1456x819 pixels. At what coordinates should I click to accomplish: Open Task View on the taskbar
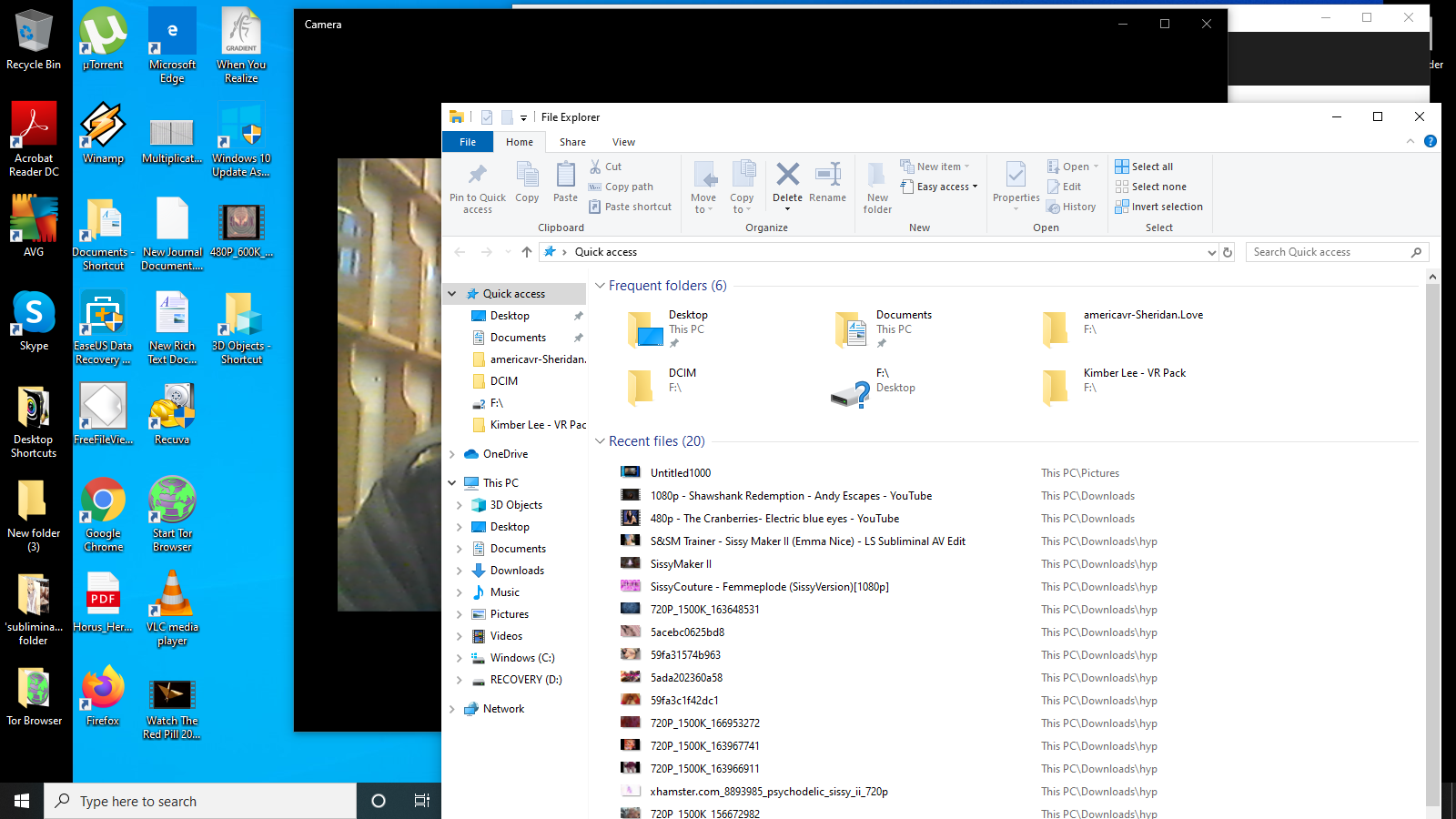pos(421,801)
